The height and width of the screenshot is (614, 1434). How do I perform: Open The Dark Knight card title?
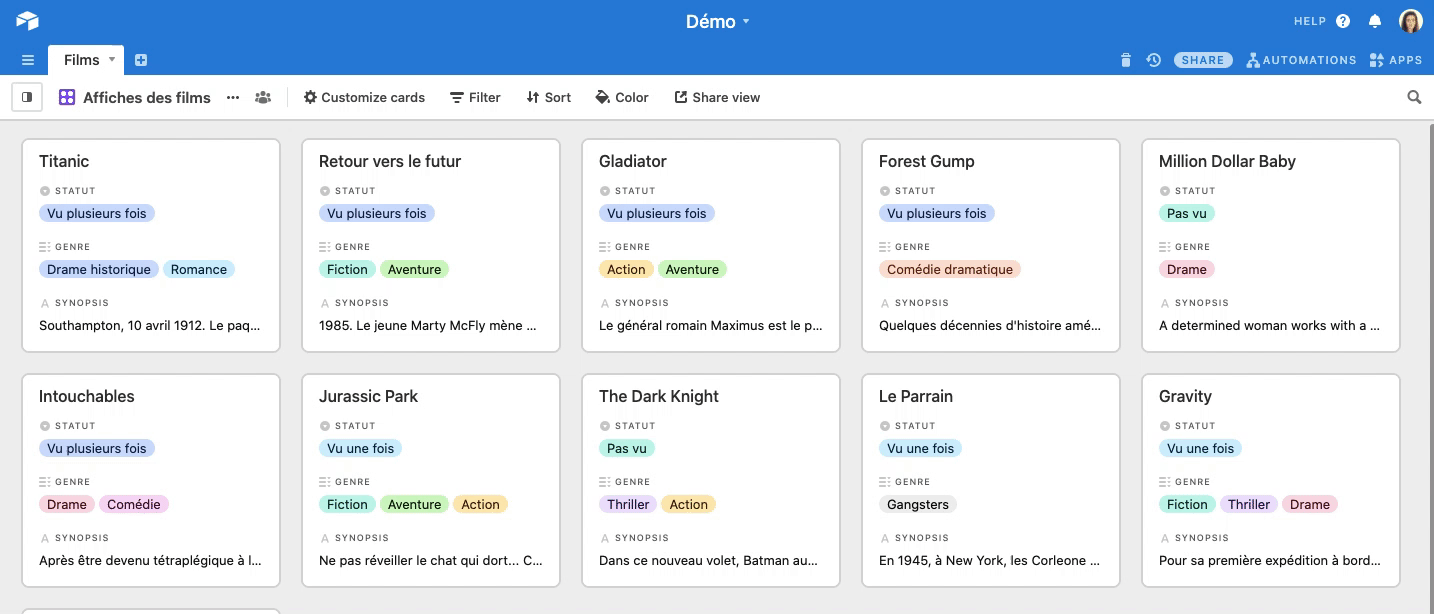point(659,396)
